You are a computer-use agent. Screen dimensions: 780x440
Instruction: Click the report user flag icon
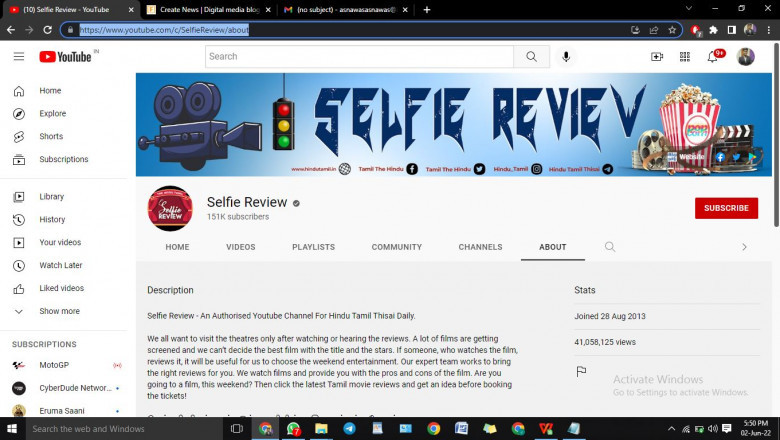(581, 371)
